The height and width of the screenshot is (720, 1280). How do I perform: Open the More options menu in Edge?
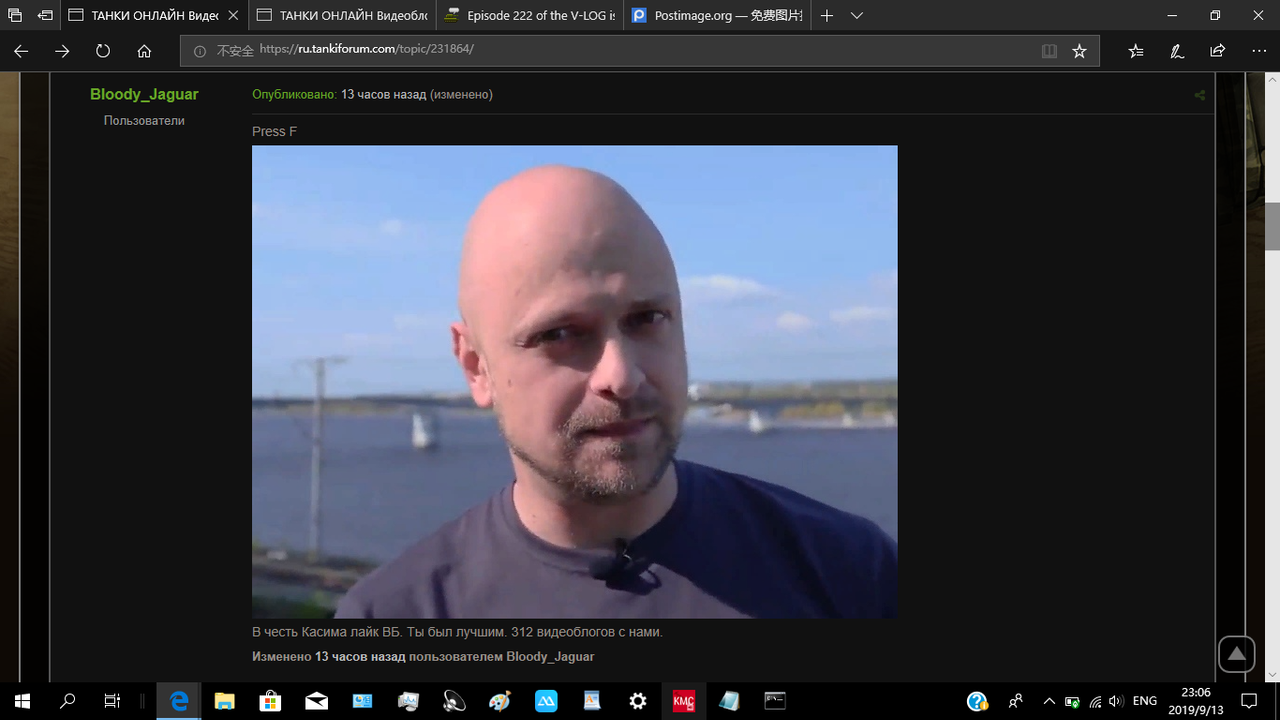coord(1258,50)
